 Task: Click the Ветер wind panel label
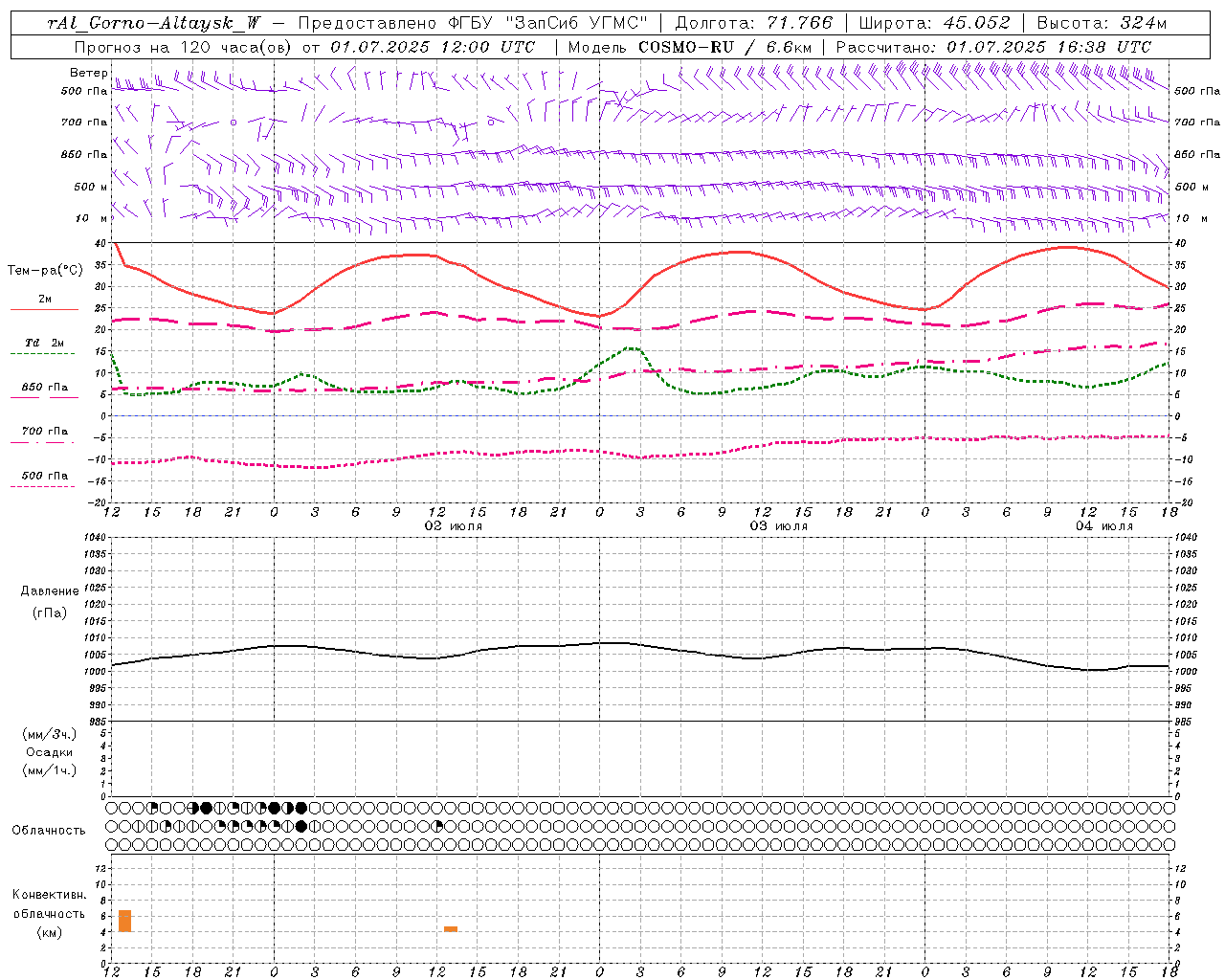pos(88,73)
